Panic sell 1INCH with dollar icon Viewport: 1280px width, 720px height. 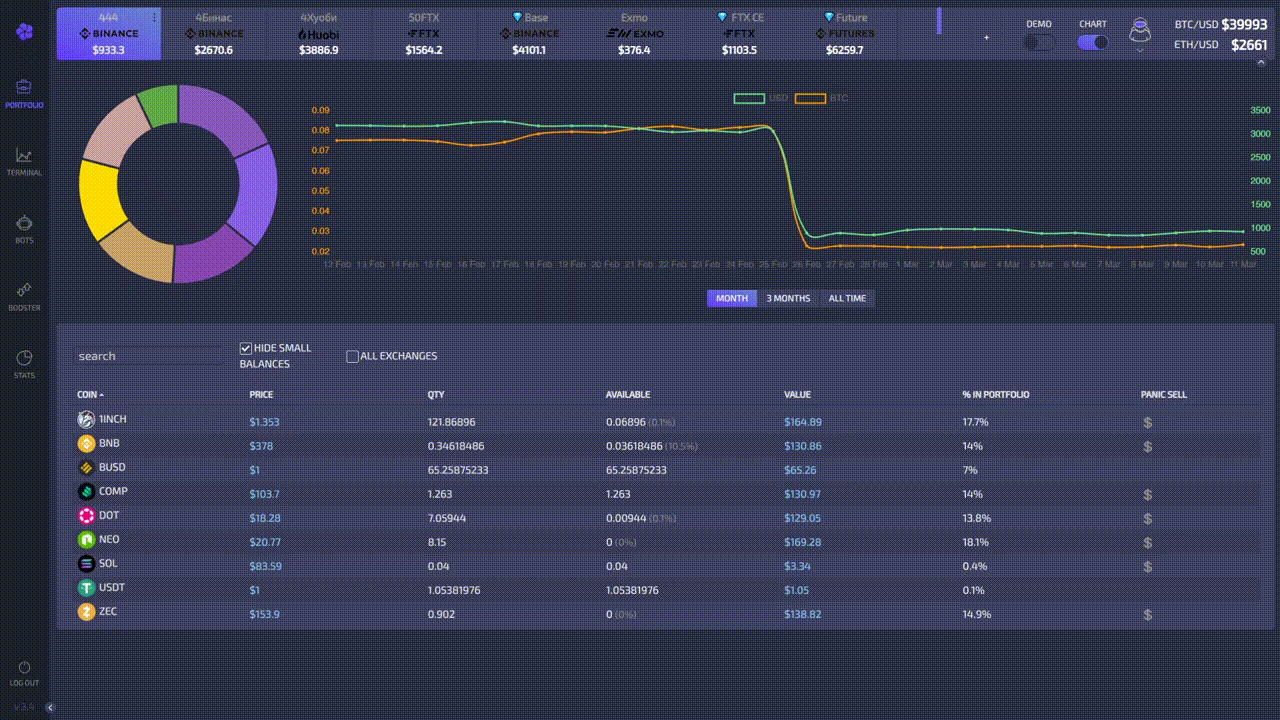(1148, 423)
